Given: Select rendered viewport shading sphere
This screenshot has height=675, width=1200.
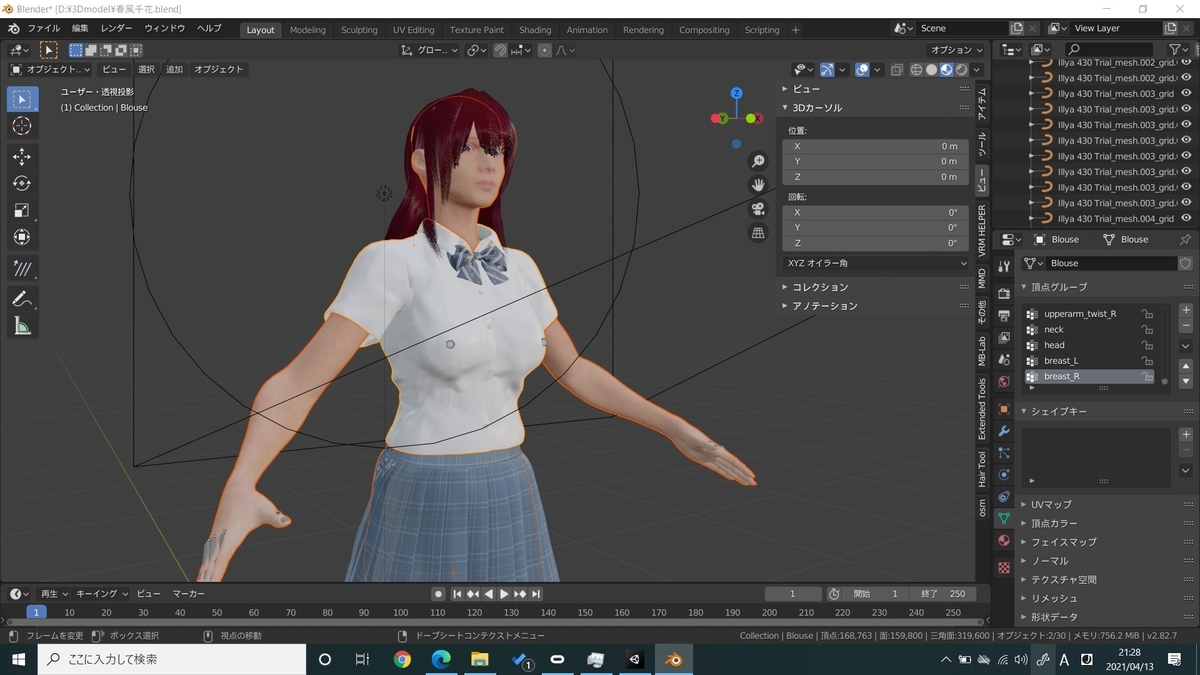Looking at the screenshot, I should click(x=961, y=70).
